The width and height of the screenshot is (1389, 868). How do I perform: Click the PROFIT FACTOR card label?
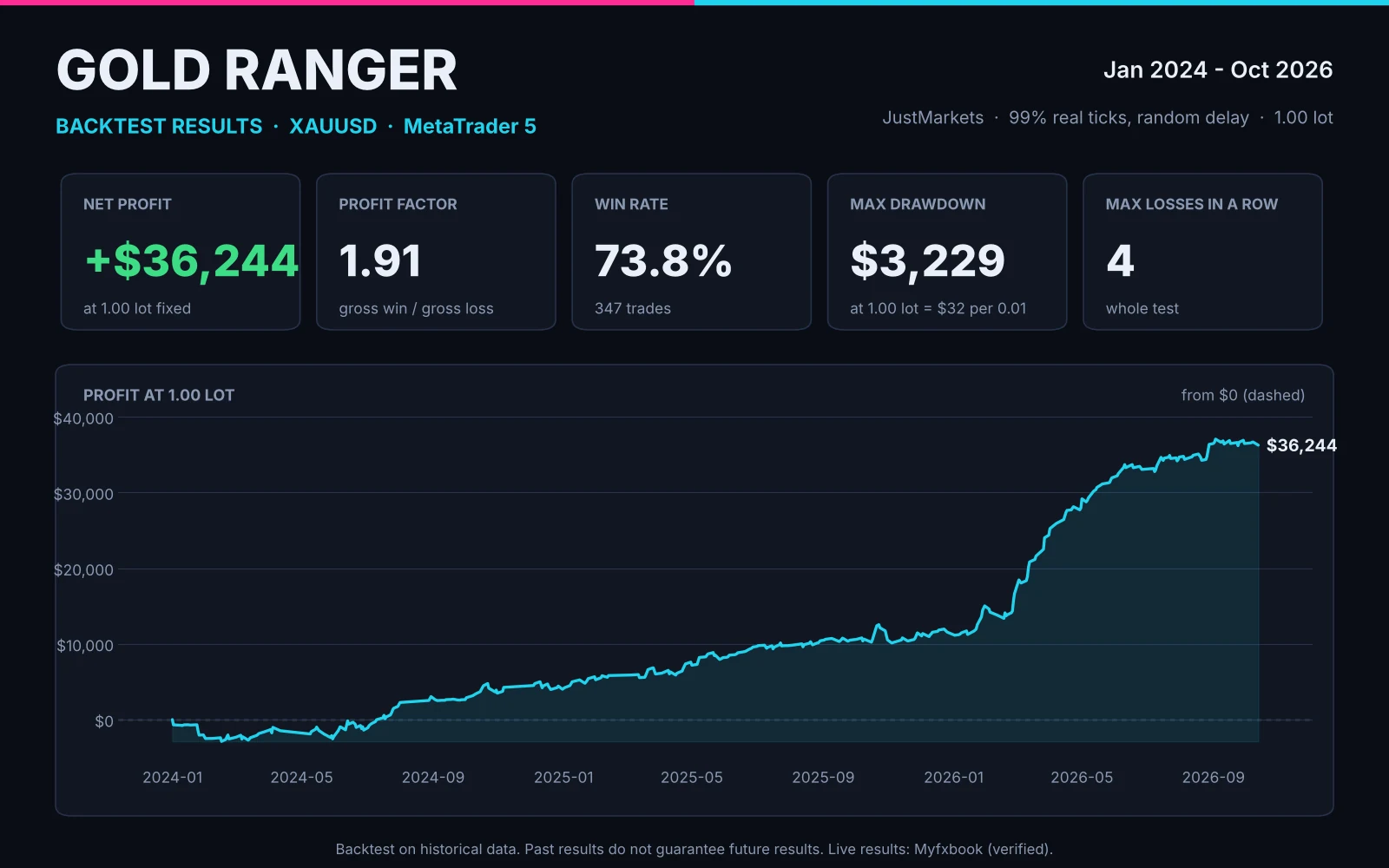(x=398, y=204)
